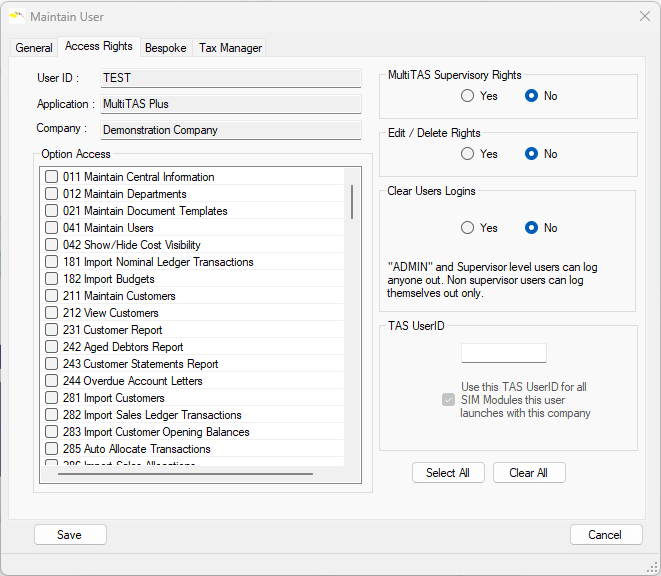
Task: Close the Maintain User dialog window
Action: tap(643, 16)
